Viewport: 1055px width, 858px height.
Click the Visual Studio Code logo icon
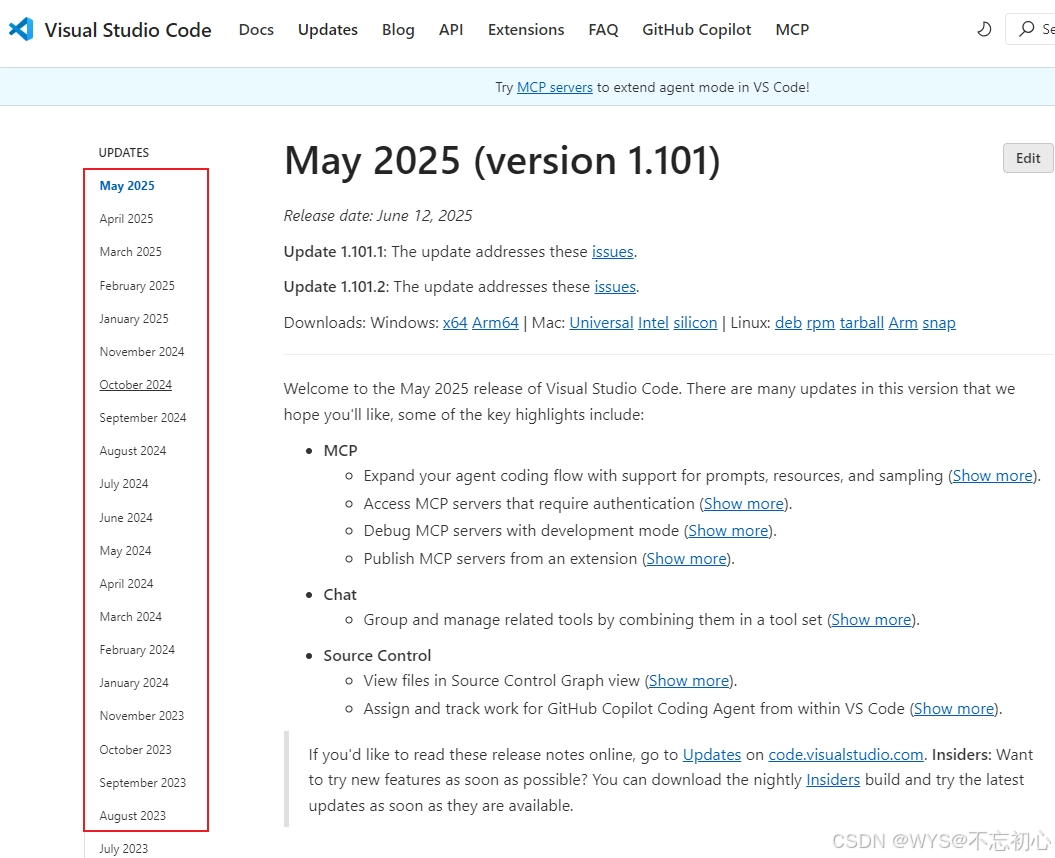pyautogui.click(x=21, y=30)
